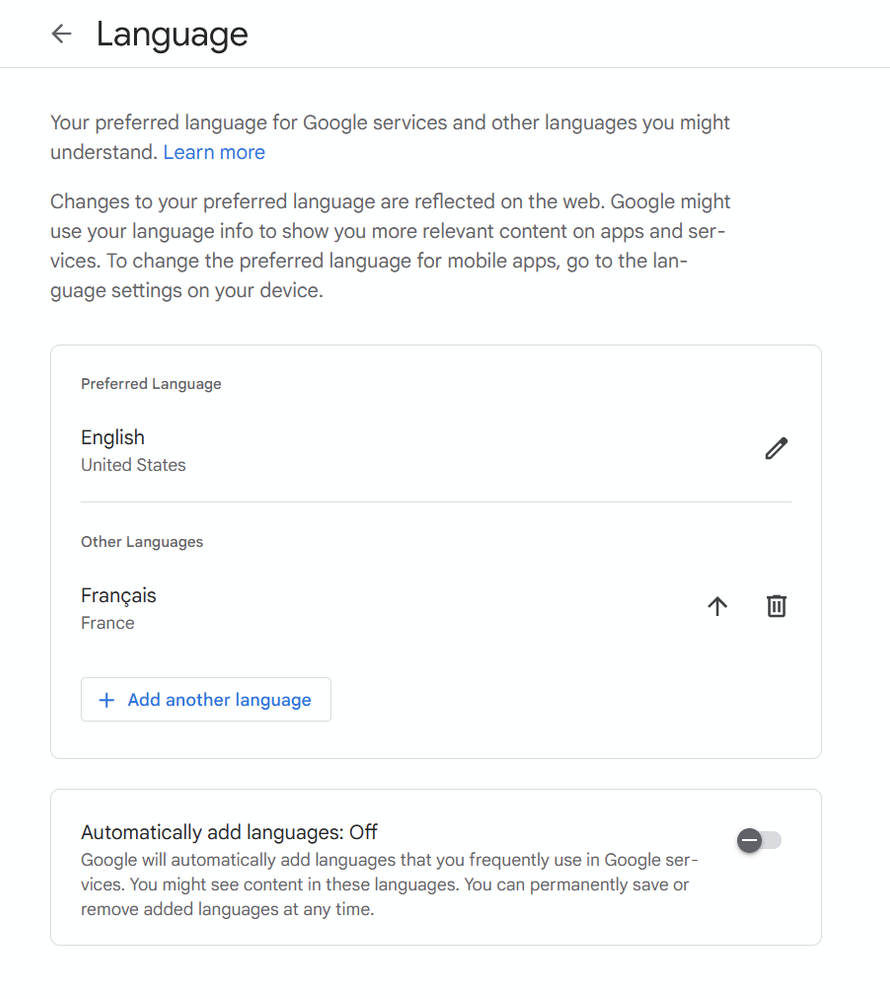890x999 pixels.
Task: Delete Français using the trash icon
Action: pyautogui.click(x=776, y=606)
